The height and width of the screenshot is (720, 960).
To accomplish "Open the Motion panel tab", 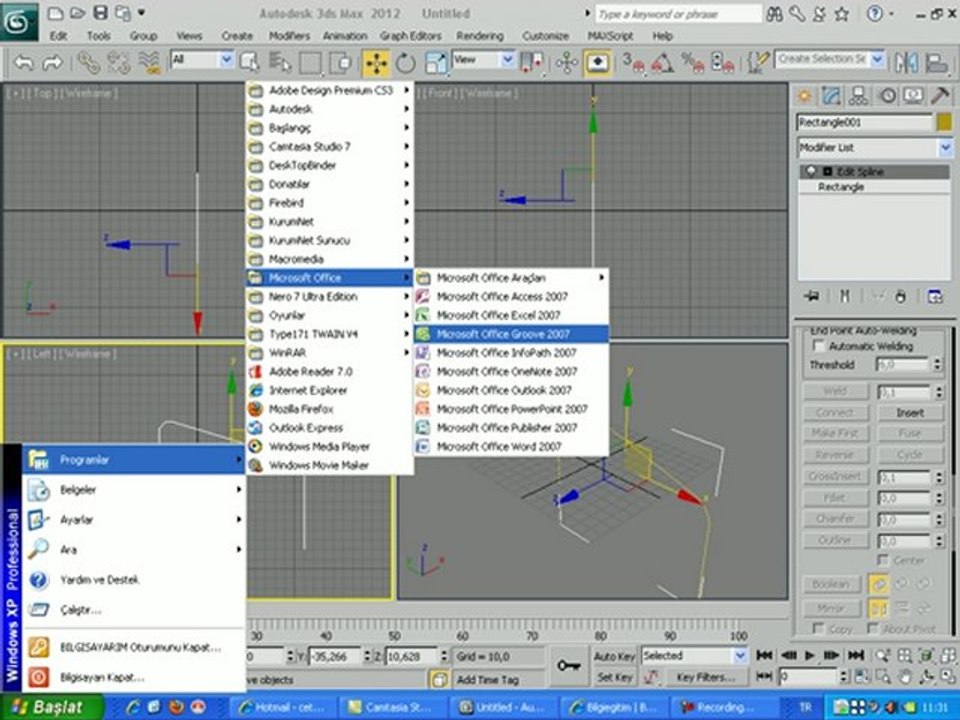I will pyautogui.click(x=887, y=96).
